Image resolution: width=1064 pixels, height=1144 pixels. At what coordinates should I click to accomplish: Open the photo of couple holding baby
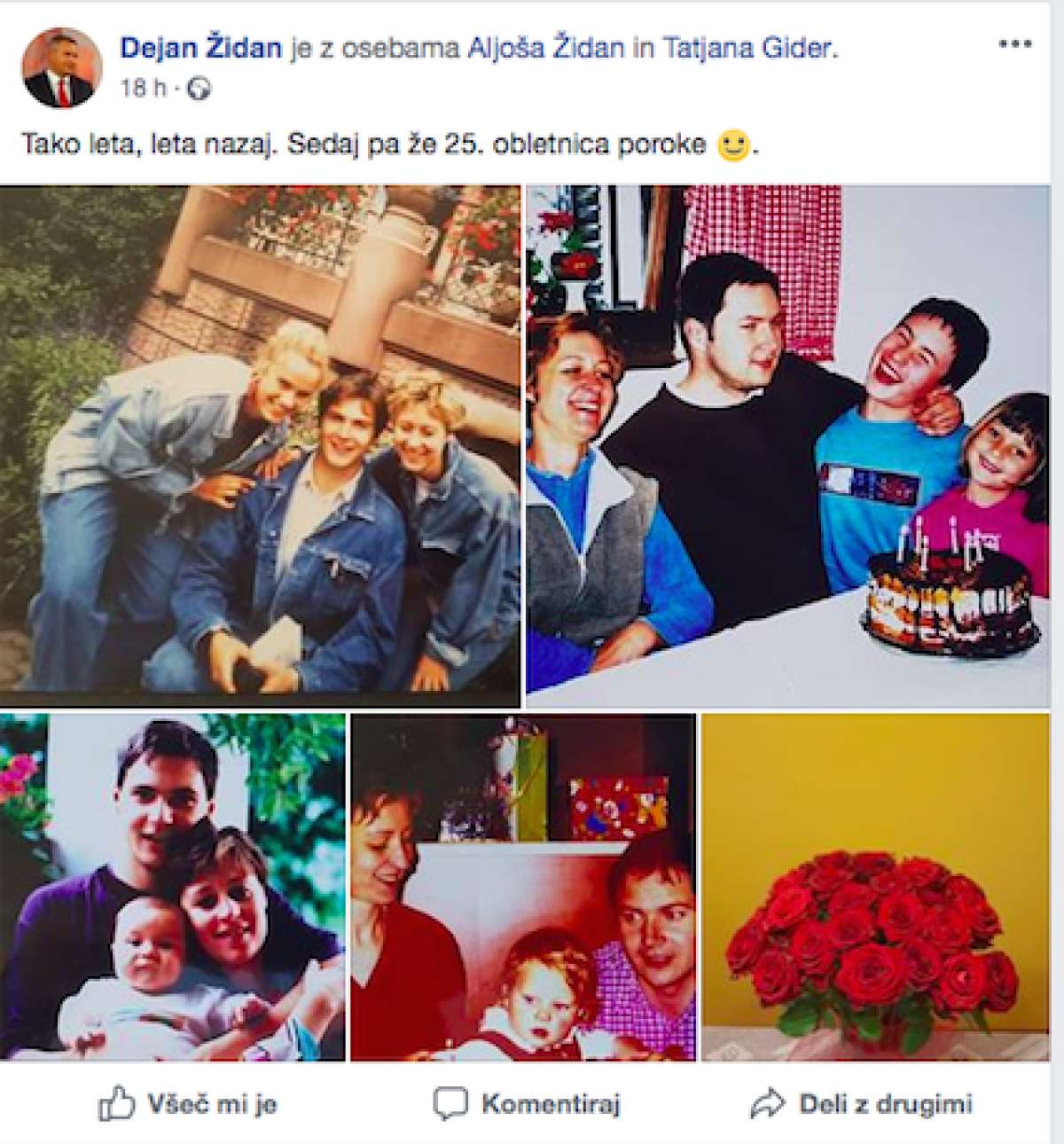pyautogui.click(x=172, y=887)
